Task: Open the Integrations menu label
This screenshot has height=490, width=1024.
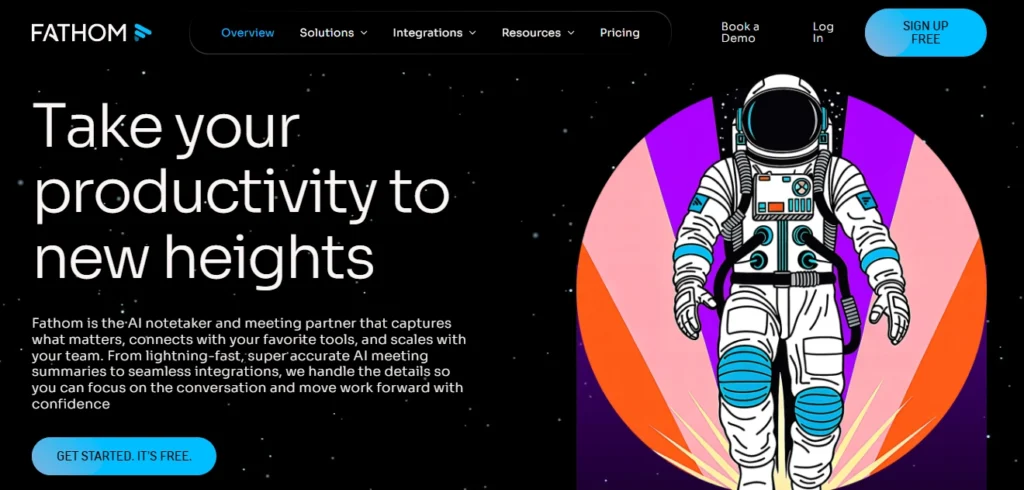Action: [427, 33]
